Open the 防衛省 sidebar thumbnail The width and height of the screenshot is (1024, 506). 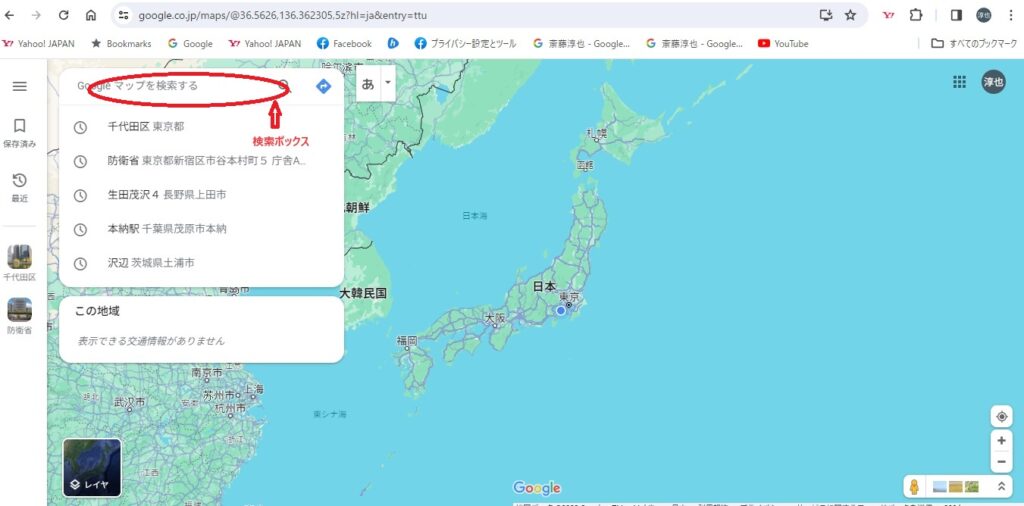click(20, 316)
